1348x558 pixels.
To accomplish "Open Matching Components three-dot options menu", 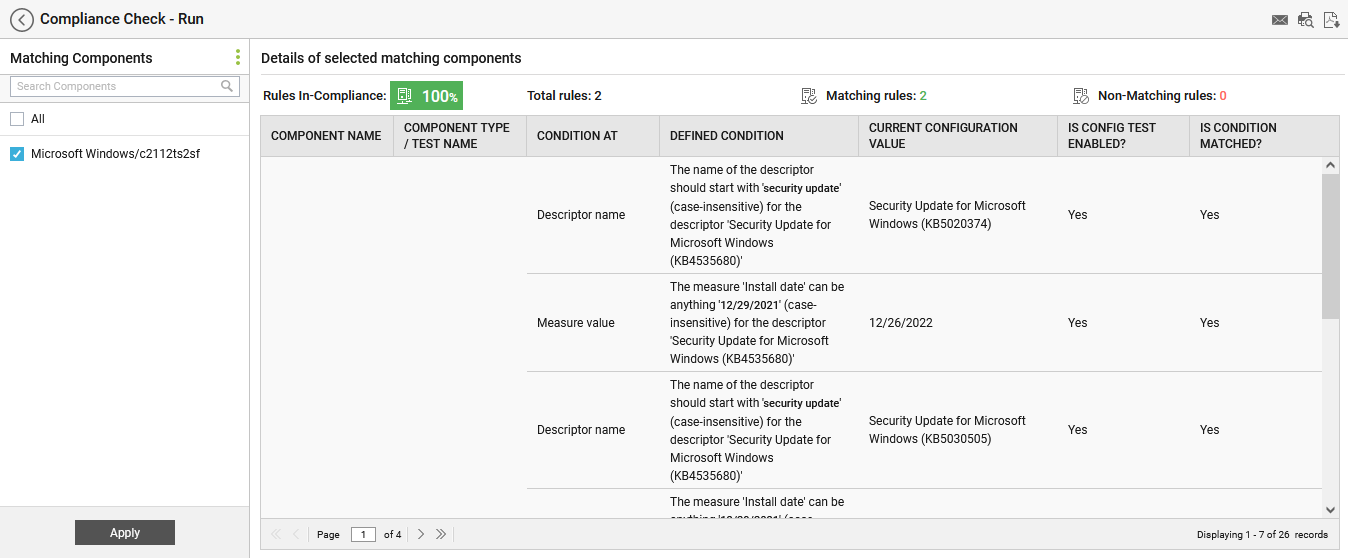I will click(237, 57).
